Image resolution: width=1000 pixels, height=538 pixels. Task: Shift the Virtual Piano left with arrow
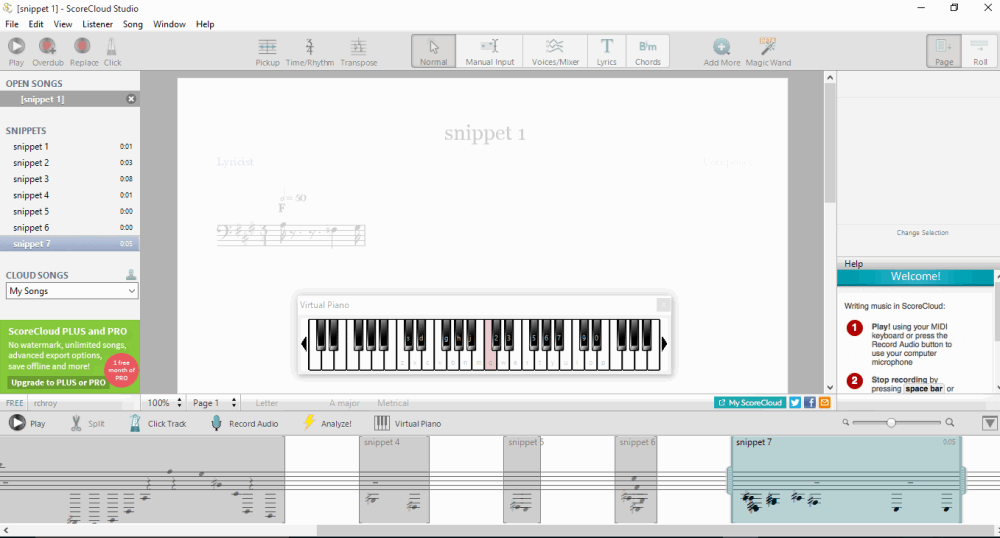point(304,344)
